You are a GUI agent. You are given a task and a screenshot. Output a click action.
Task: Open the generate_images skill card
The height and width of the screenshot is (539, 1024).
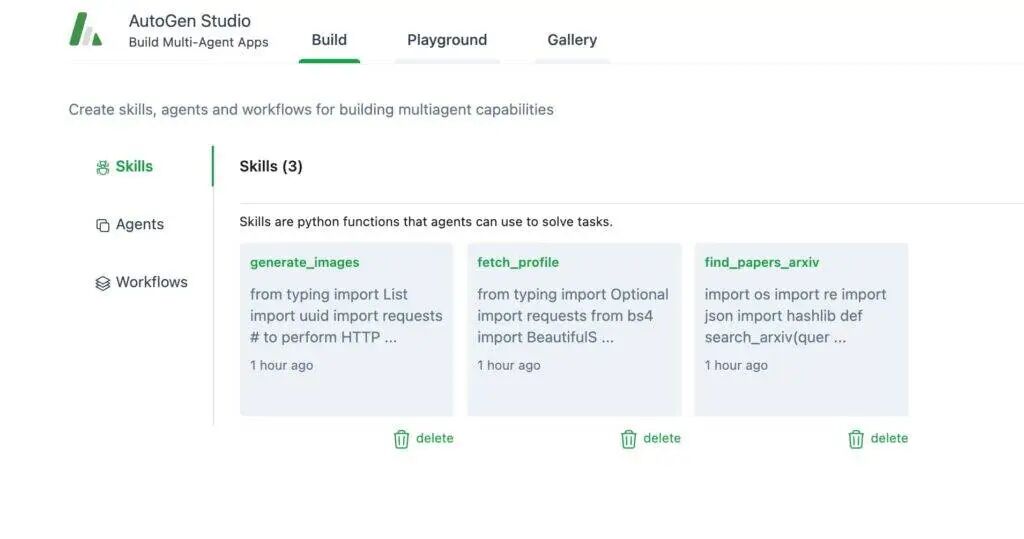[x=346, y=329]
